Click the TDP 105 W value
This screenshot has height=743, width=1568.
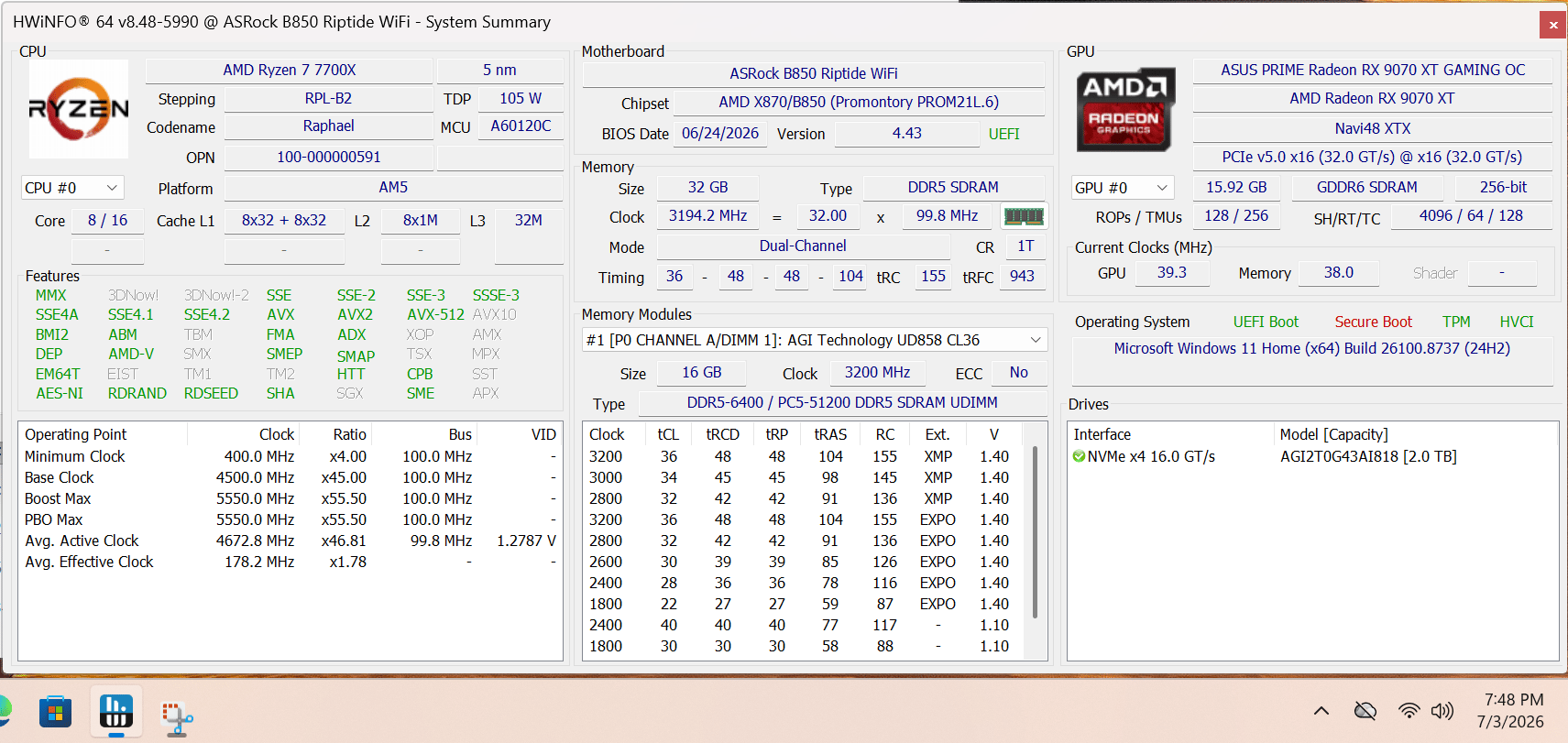click(x=521, y=99)
